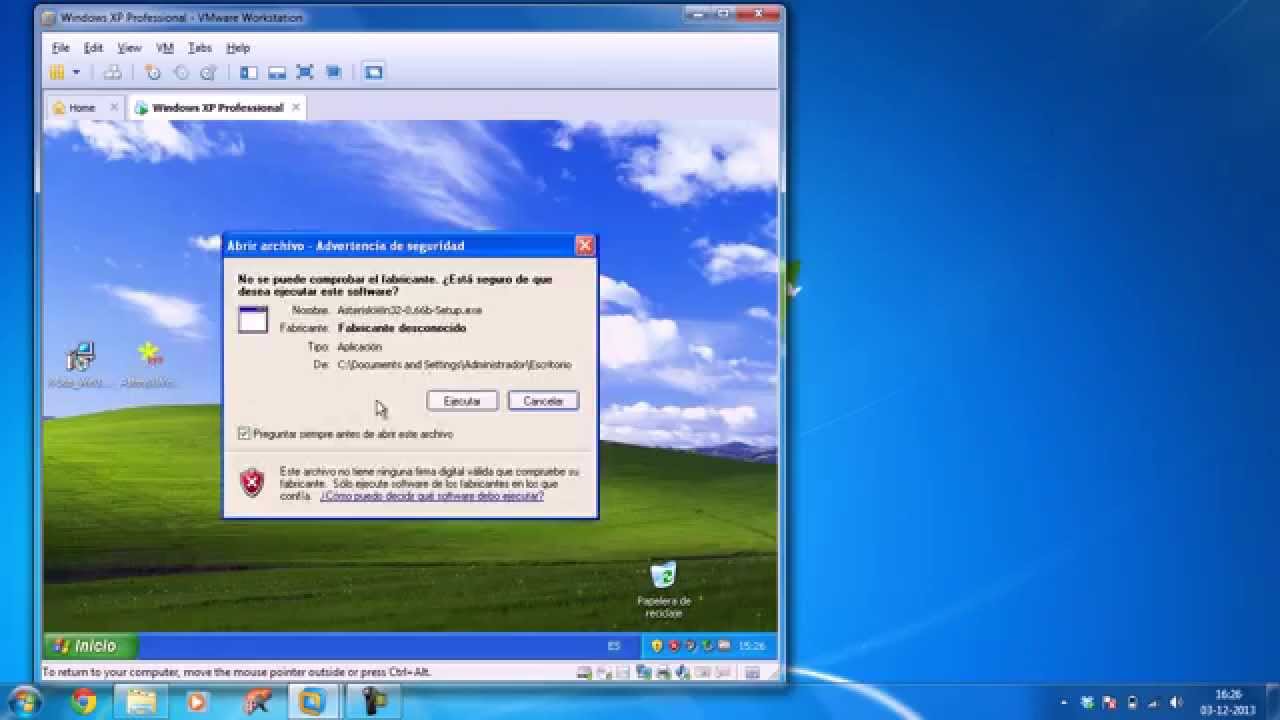Viewport: 1280px width, 720px height.
Task: Show hidden tray icons arrow in Windows 7
Action: coord(1062,702)
